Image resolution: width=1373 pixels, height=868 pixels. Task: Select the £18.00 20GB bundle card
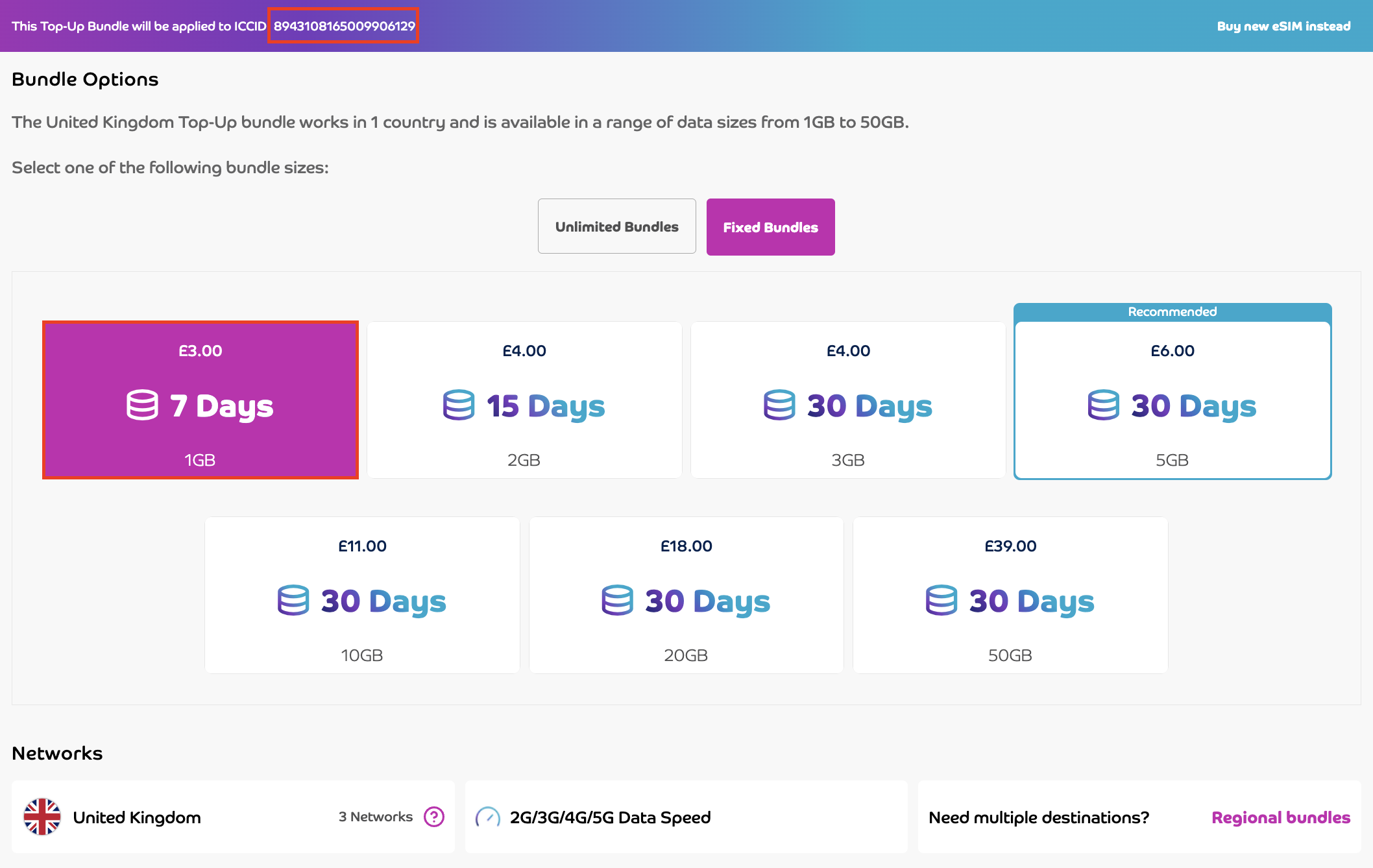(x=686, y=595)
